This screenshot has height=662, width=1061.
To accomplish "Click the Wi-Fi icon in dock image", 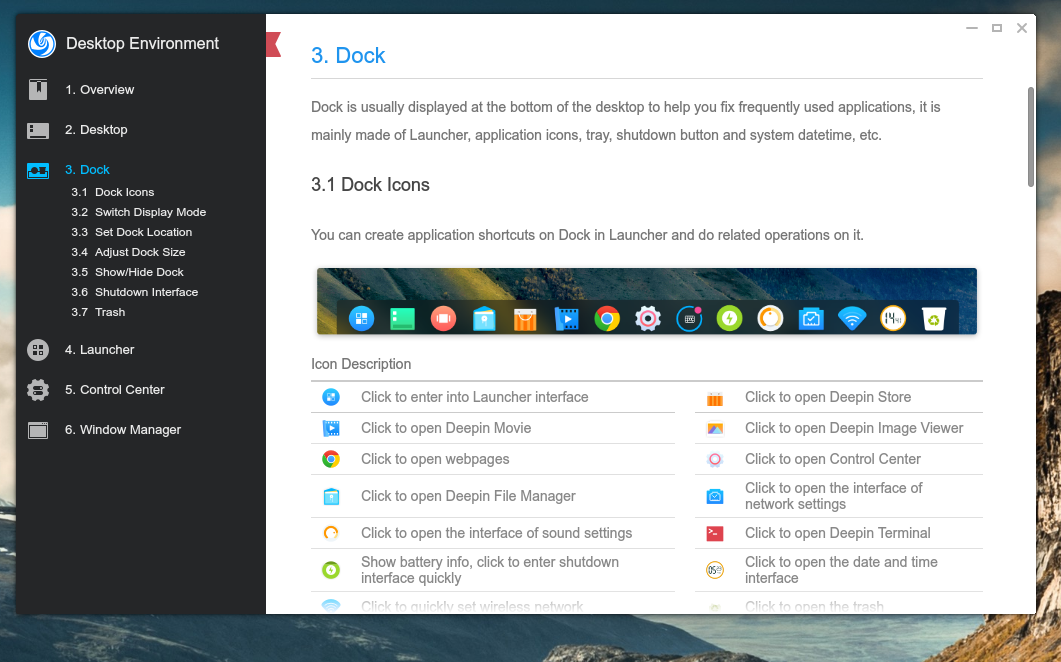I will click(x=852, y=318).
